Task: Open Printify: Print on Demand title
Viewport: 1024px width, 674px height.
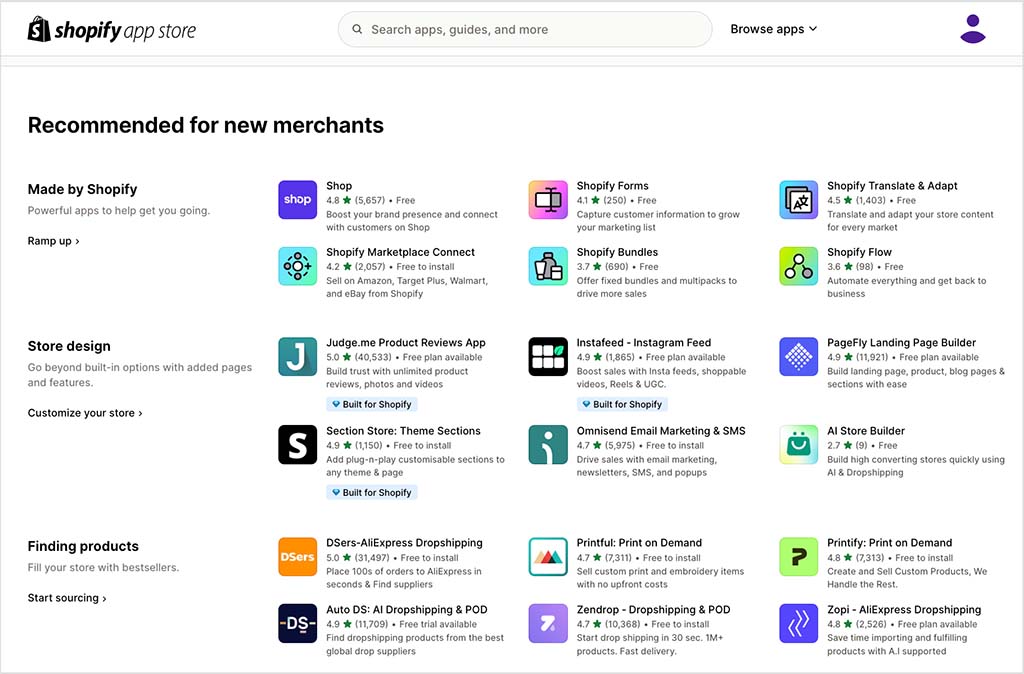Action: [x=889, y=543]
